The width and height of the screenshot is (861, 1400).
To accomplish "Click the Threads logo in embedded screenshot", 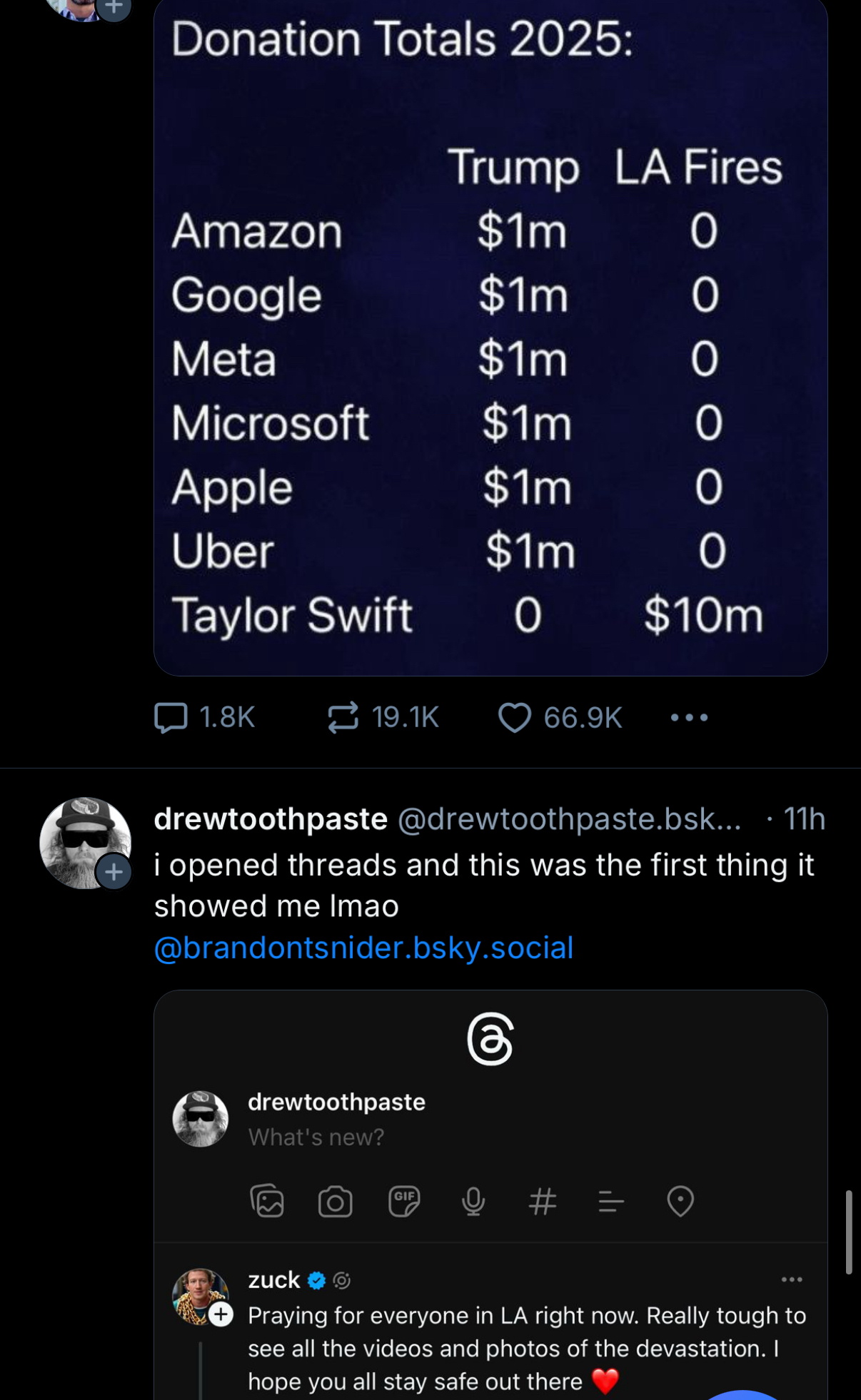I will tap(490, 1039).
